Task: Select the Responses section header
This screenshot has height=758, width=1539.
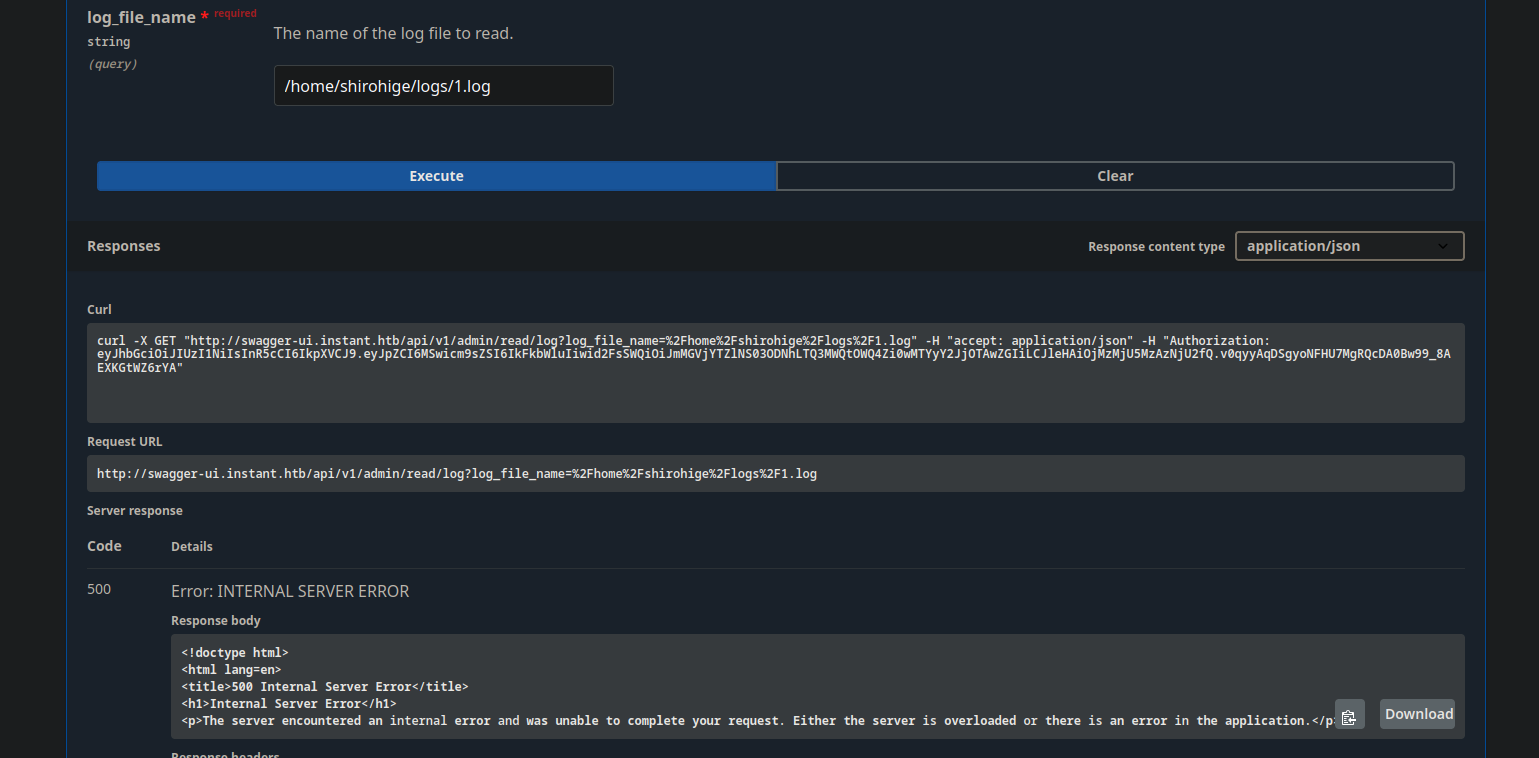Action: point(123,246)
